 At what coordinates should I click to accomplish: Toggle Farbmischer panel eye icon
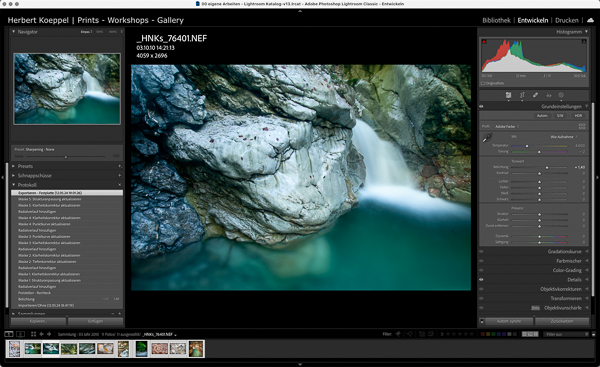(x=481, y=261)
